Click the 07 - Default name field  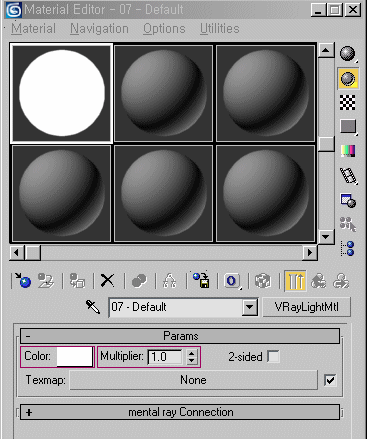[x=176, y=307]
